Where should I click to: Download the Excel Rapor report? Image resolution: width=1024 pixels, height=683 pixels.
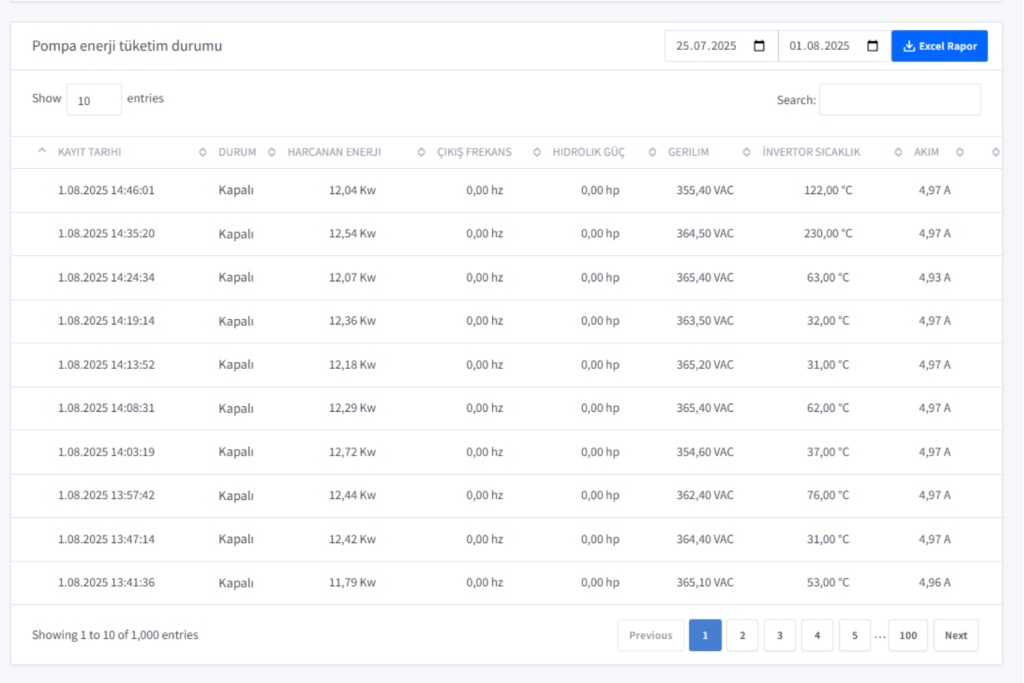point(939,46)
